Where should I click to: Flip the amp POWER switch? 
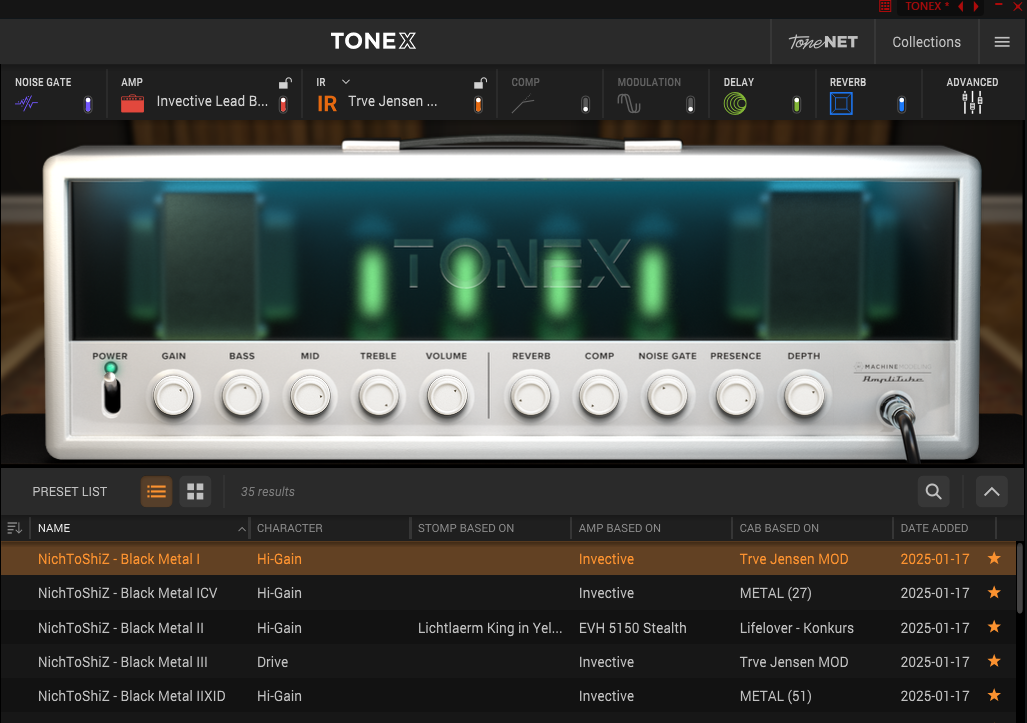pyautogui.click(x=112, y=392)
